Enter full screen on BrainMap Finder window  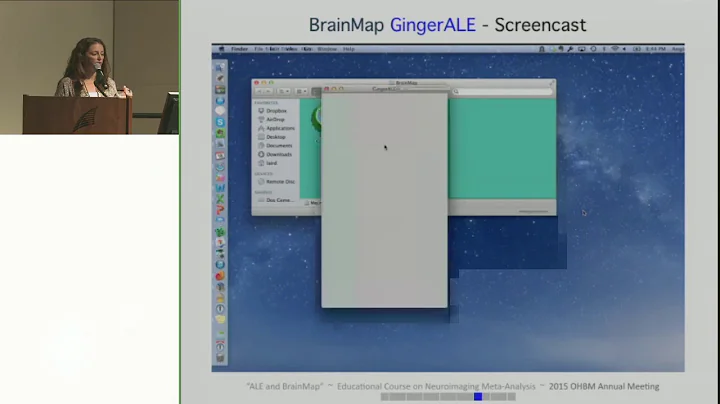click(551, 83)
